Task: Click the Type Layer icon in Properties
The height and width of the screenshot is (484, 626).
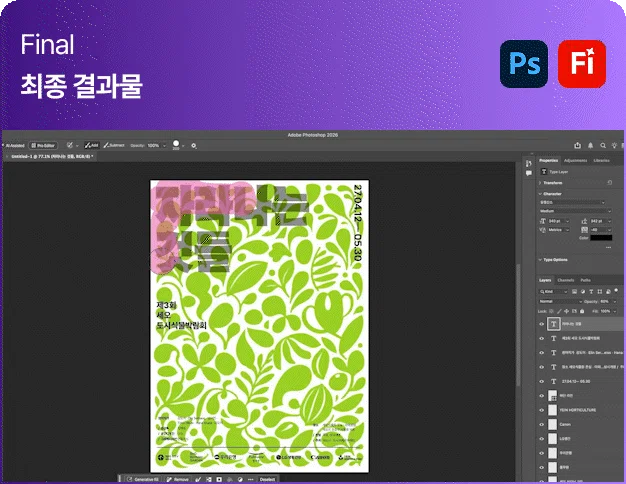Action: click(544, 172)
